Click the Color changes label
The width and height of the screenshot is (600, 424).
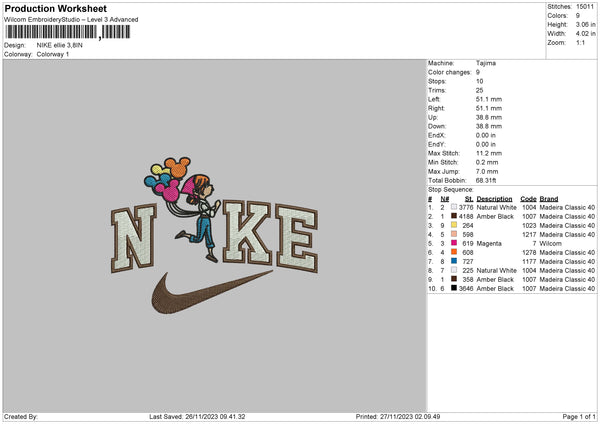coord(449,72)
